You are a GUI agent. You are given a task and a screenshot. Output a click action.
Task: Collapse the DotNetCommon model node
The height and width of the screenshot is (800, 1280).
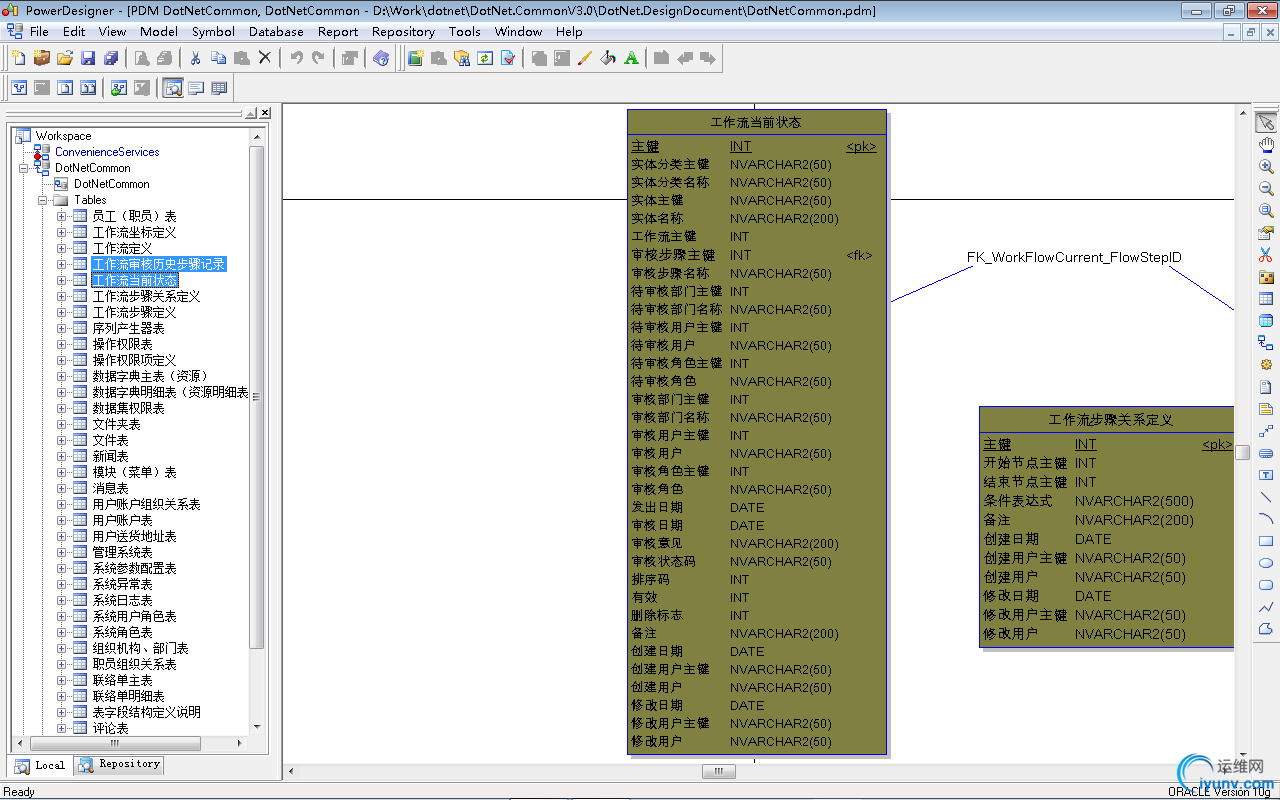[x=24, y=168]
